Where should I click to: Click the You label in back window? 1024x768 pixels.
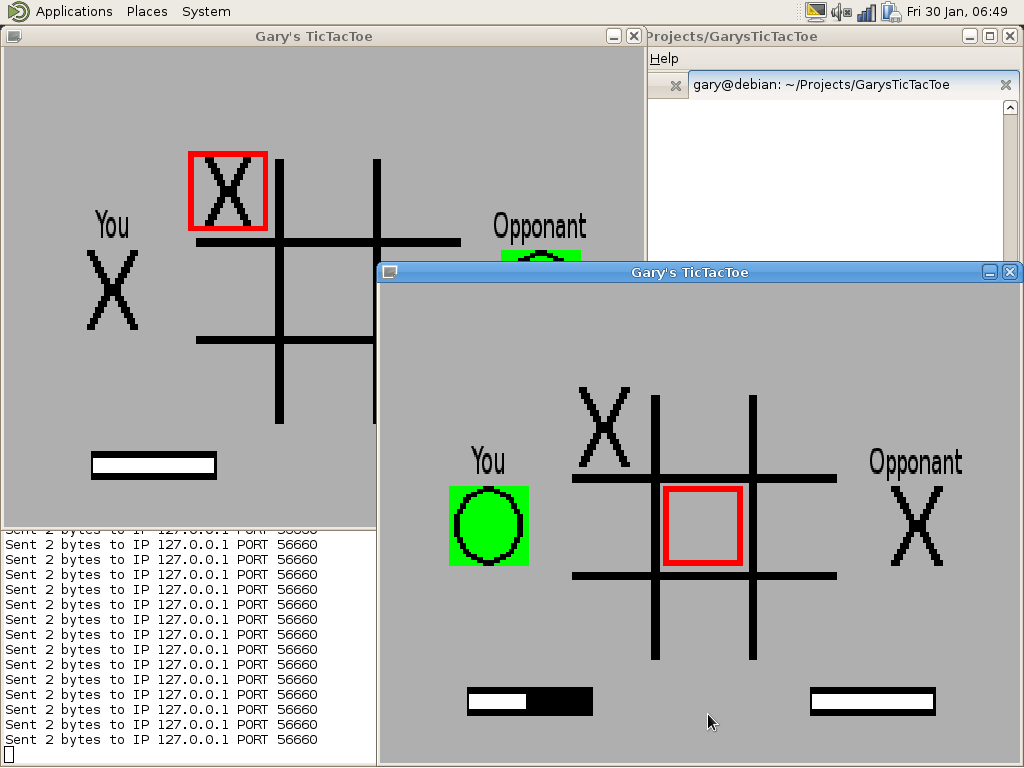tap(112, 225)
